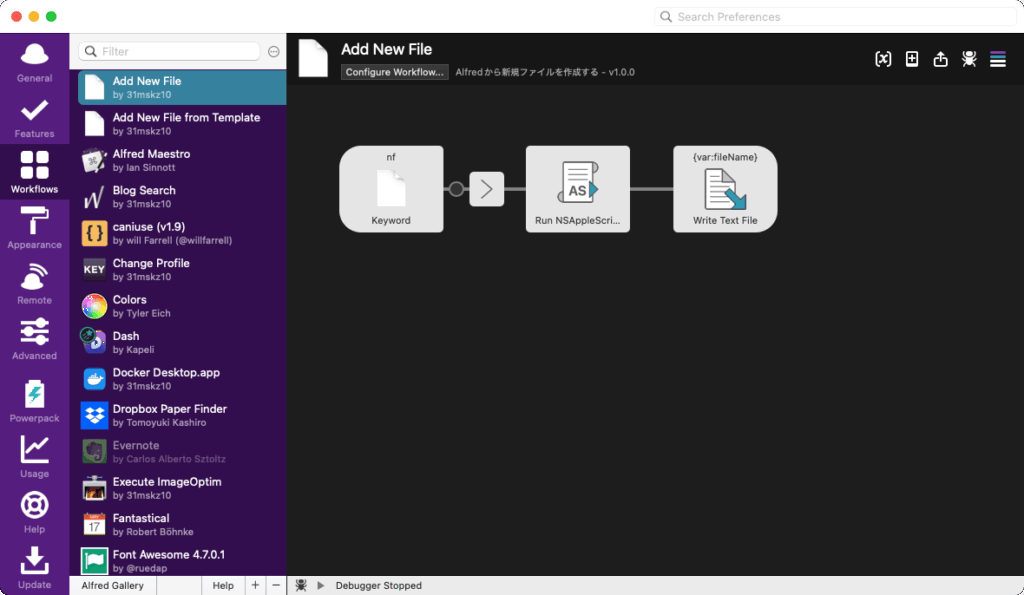Screen dimensions: 1024x595
Task: Click the plus button to add workflow
Action: coord(255,585)
